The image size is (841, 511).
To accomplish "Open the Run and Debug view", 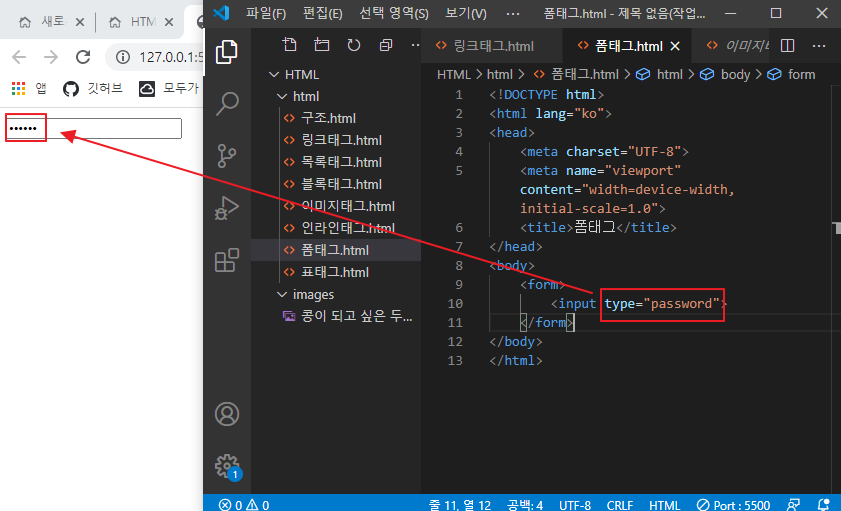I will pos(226,208).
